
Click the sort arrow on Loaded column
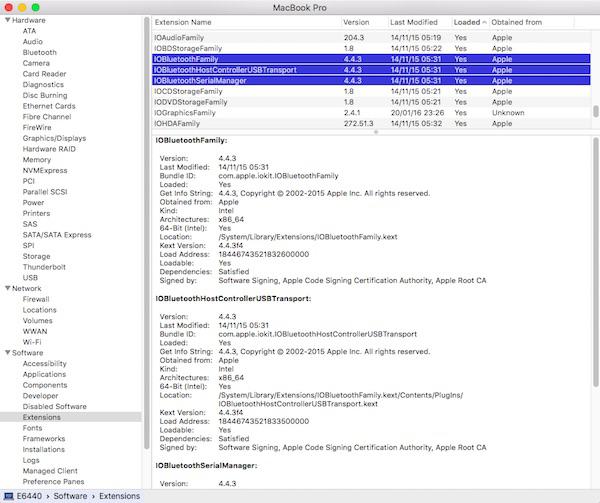(484, 21)
